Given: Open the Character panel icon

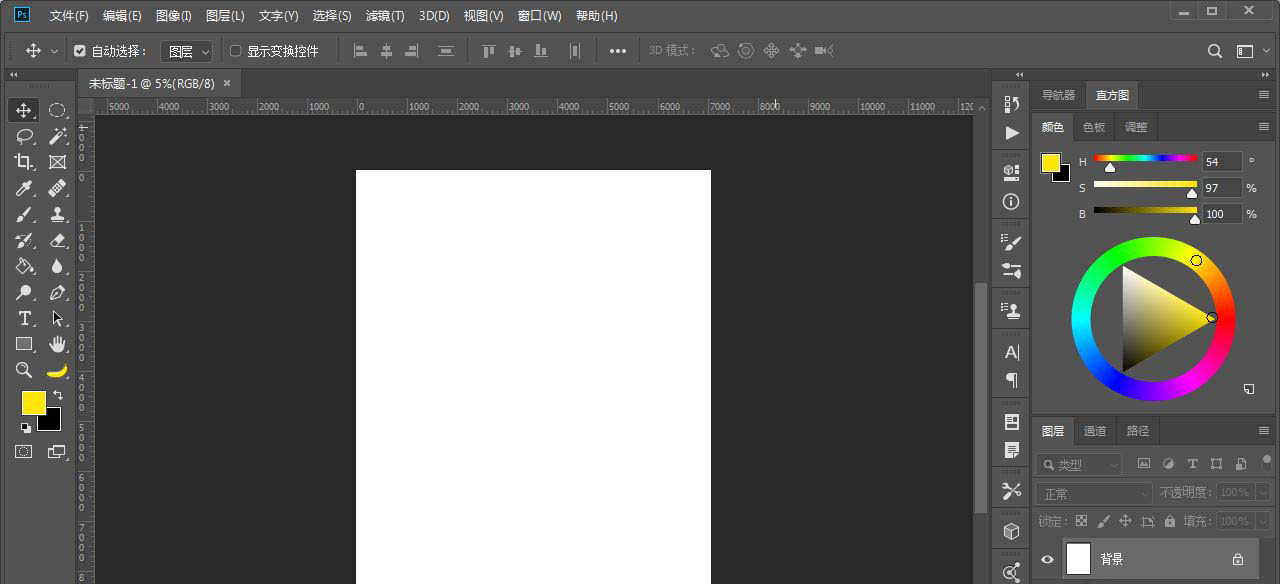Looking at the screenshot, I should coord(1012,352).
